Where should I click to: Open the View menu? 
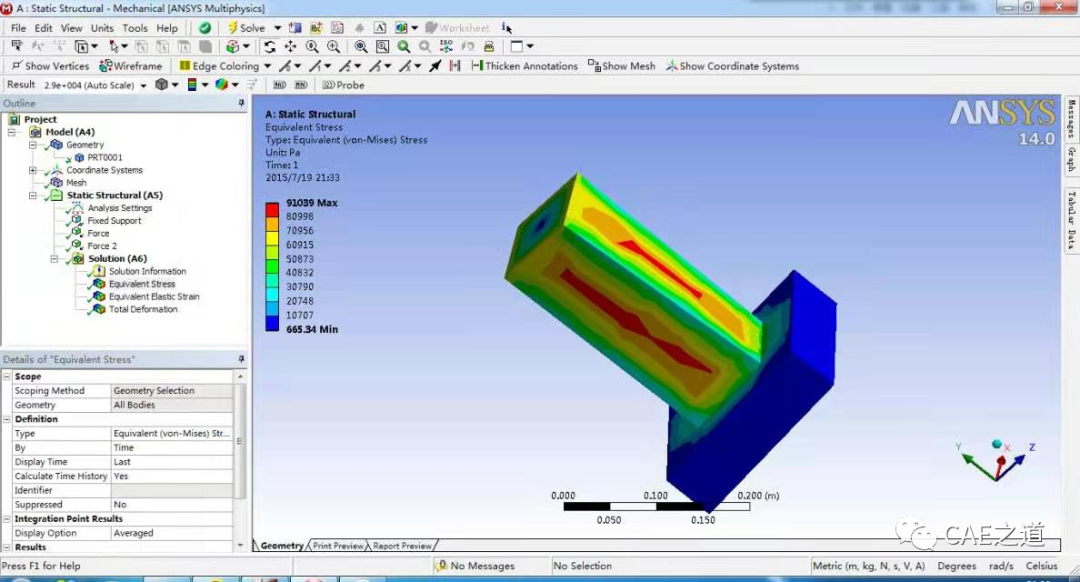[72, 28]
